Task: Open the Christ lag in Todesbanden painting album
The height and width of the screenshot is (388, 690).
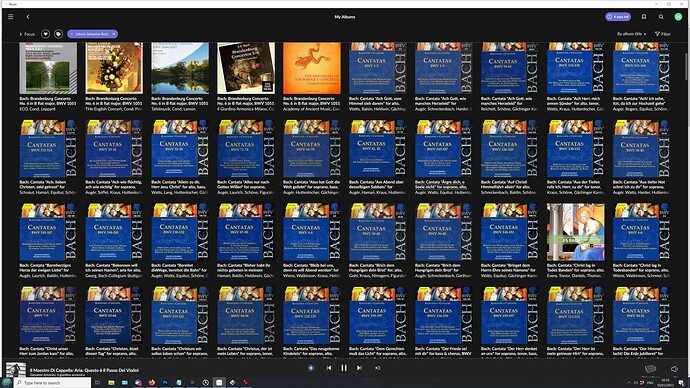Action: pos(575,232)
